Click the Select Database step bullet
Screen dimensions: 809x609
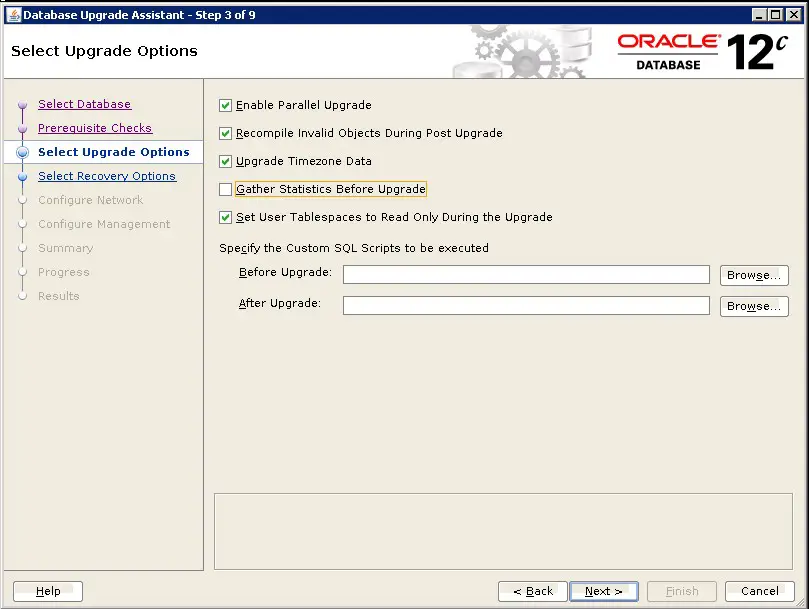point(22,105)
